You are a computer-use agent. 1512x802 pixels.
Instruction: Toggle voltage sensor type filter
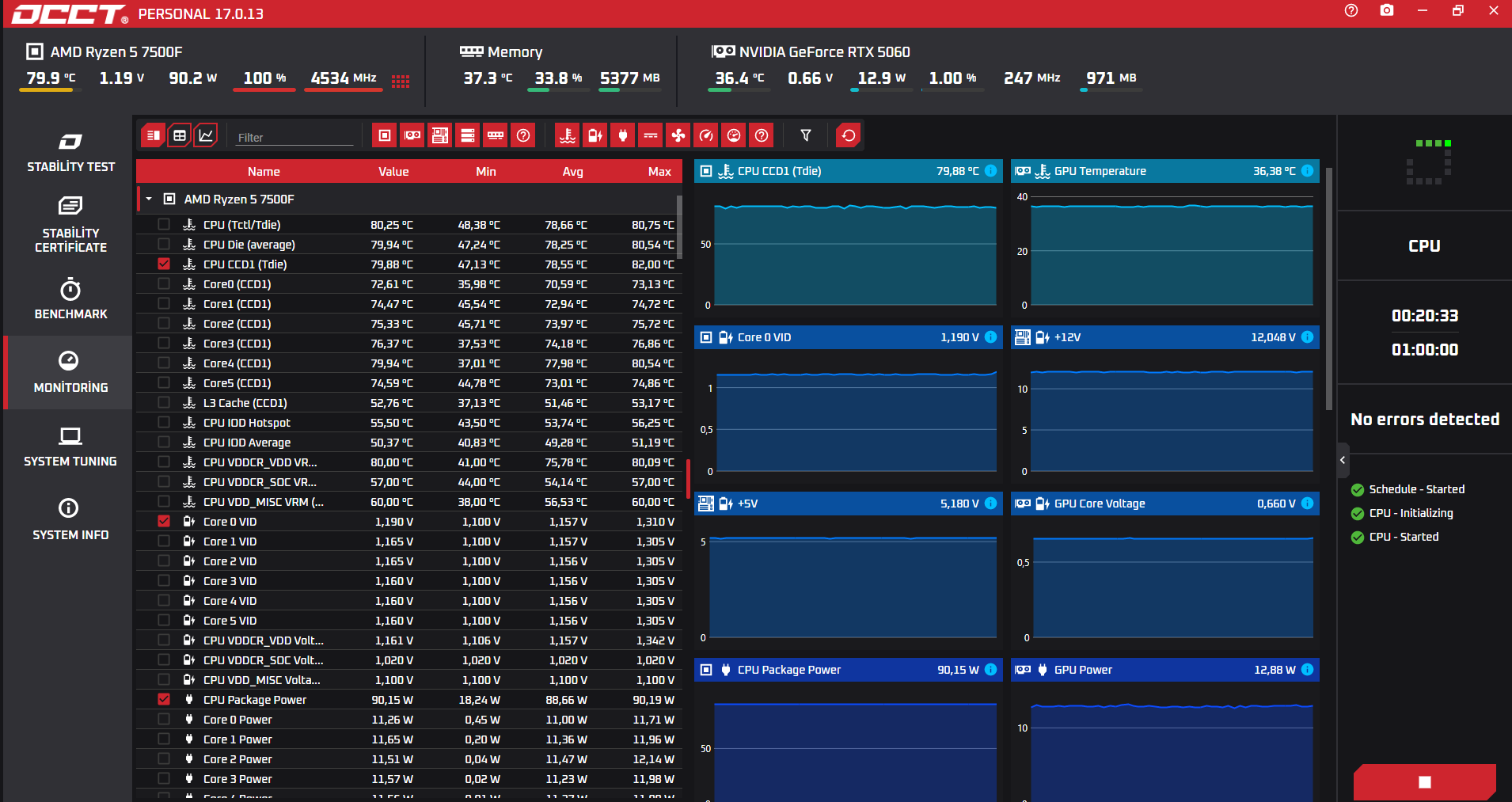(595, 135)
